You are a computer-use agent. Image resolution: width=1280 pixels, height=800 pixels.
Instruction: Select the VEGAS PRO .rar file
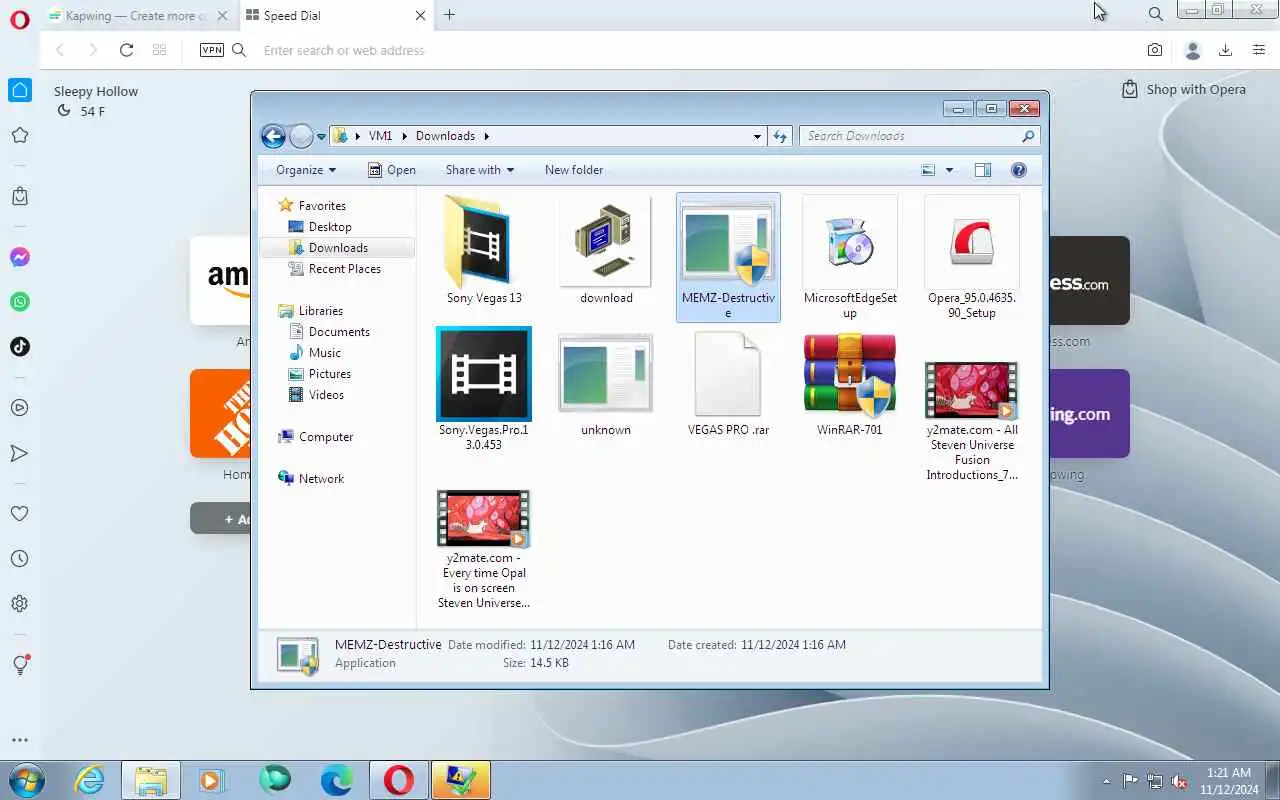(x=728, y=384)
